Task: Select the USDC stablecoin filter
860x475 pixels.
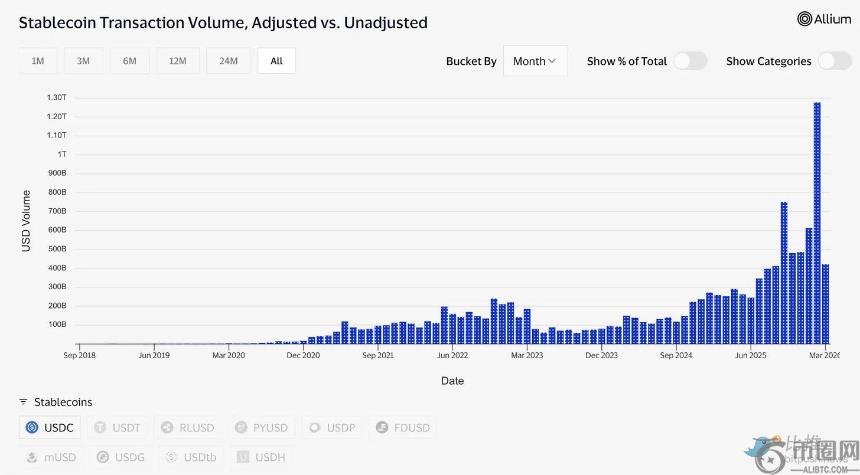Action: click(x=50, y=427)
